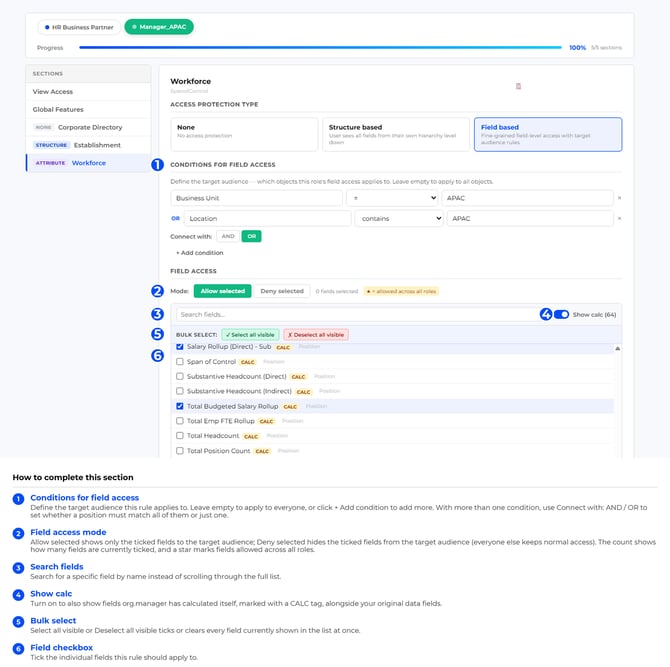Uncheck Salary Rollup (Direct) - Sub checkbox
Viewport: 670px width, 667px height.
click(x=180, y=347)
